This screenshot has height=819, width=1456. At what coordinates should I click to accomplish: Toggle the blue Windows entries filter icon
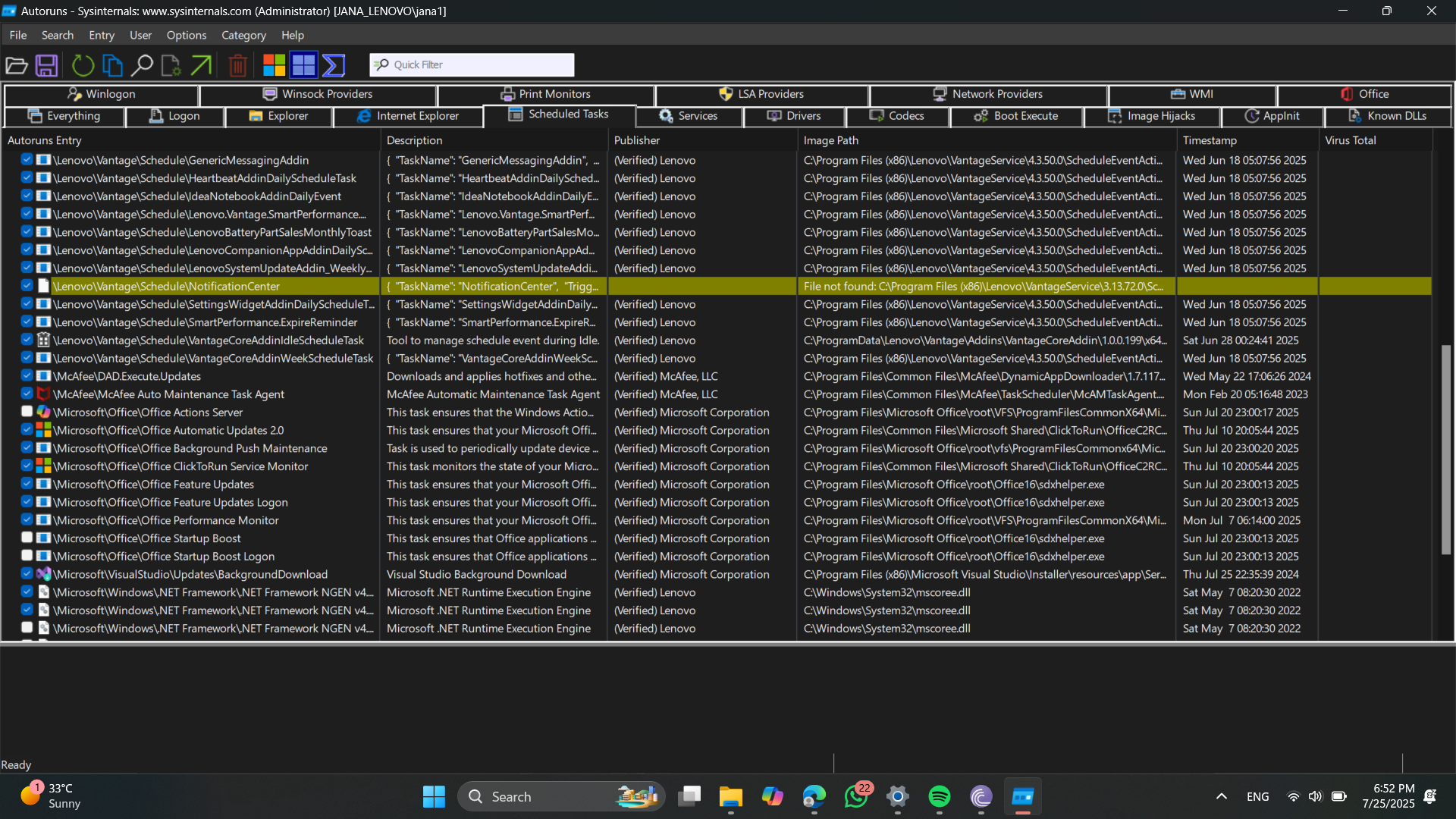pos(303,65)
